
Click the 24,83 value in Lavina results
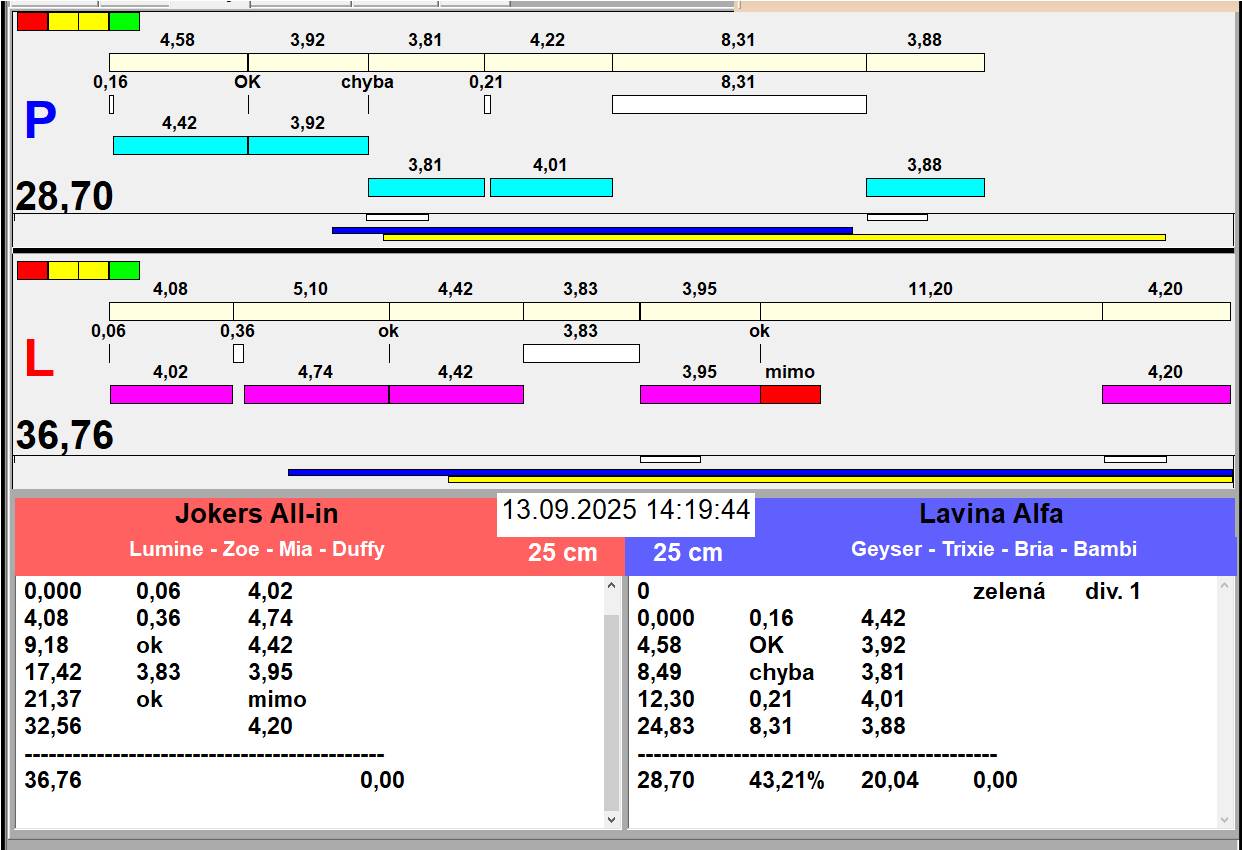point(666,726)
